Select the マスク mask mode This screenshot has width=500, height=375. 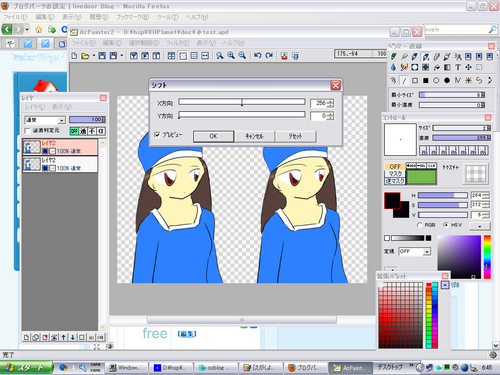coord(395,174)
